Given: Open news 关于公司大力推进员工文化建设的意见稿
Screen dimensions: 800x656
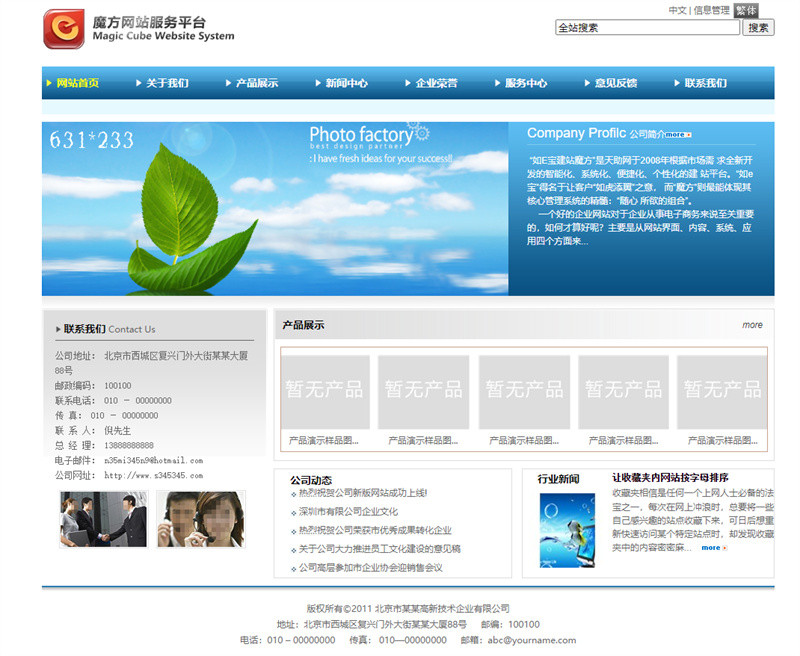Looking at the screenshot, I should coord(380,549).
